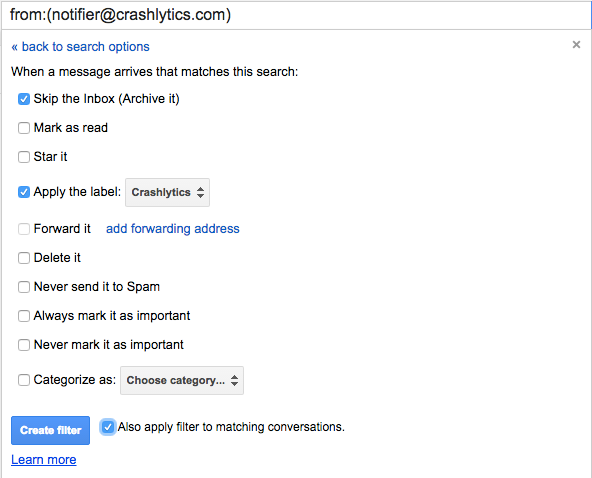592x478 pixels.
Task: Enable the Mark as read checkbox
Action: [x=24, y=128]
